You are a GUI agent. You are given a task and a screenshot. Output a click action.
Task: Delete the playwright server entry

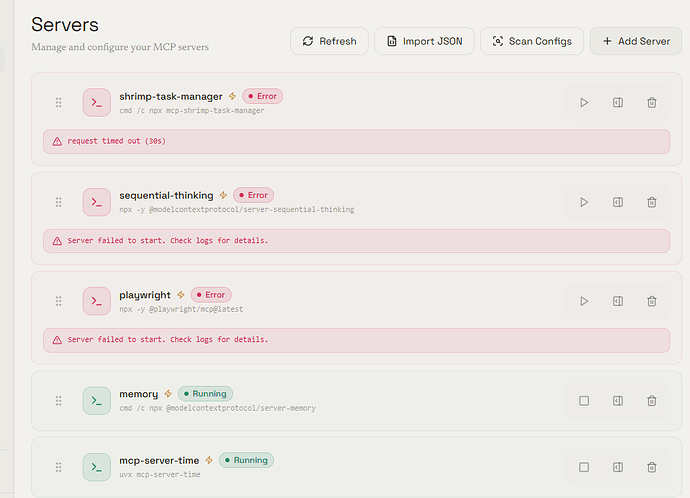[652, 301]
